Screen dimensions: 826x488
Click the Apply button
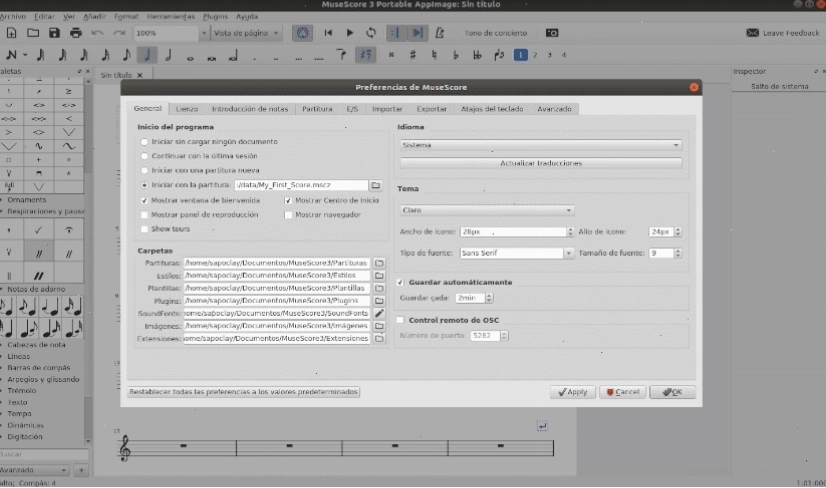coord(573,392)
